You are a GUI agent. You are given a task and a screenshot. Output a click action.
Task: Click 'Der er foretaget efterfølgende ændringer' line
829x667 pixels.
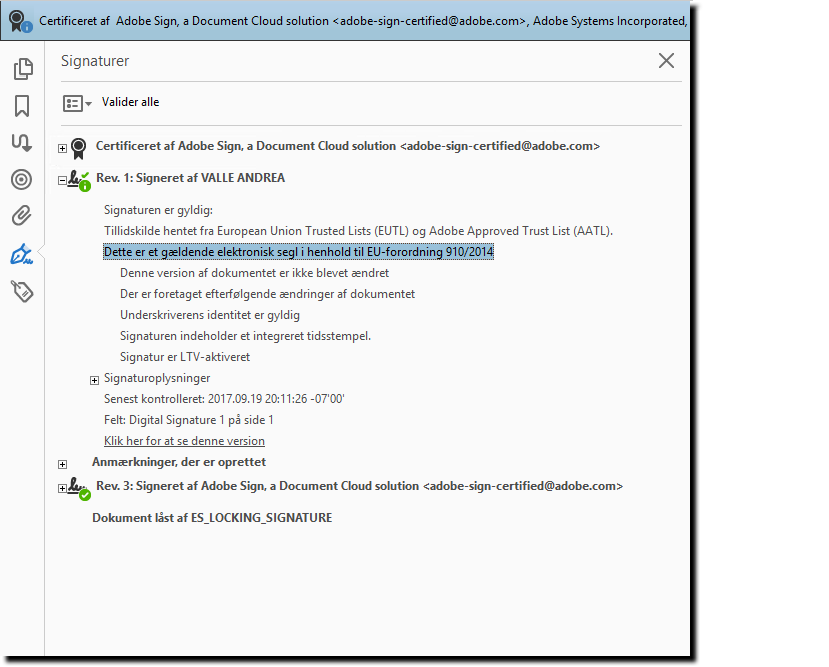(x=267, y=294)
